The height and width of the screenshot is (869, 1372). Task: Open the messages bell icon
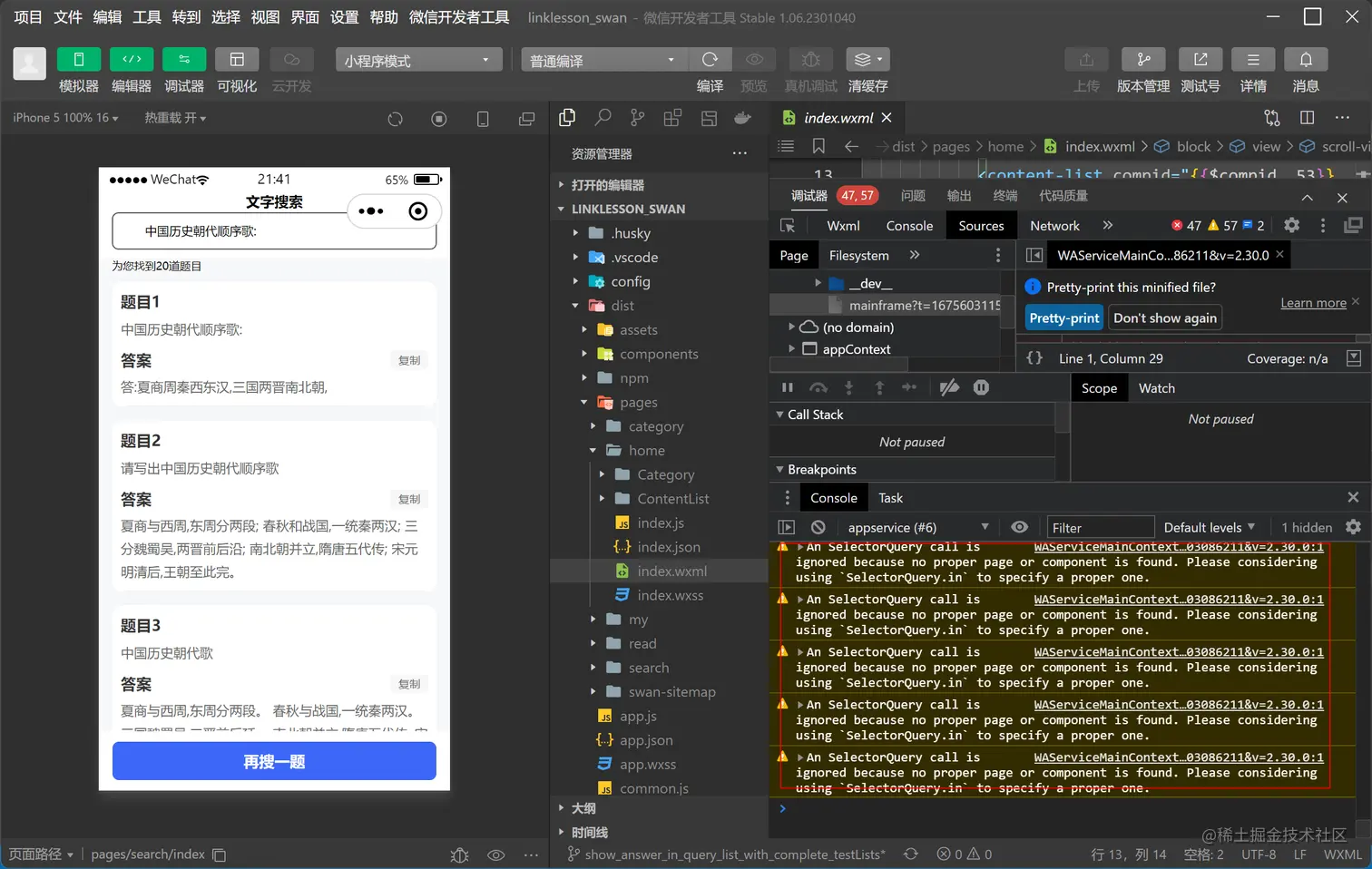pyautogui.click(x=1306, y=59)
